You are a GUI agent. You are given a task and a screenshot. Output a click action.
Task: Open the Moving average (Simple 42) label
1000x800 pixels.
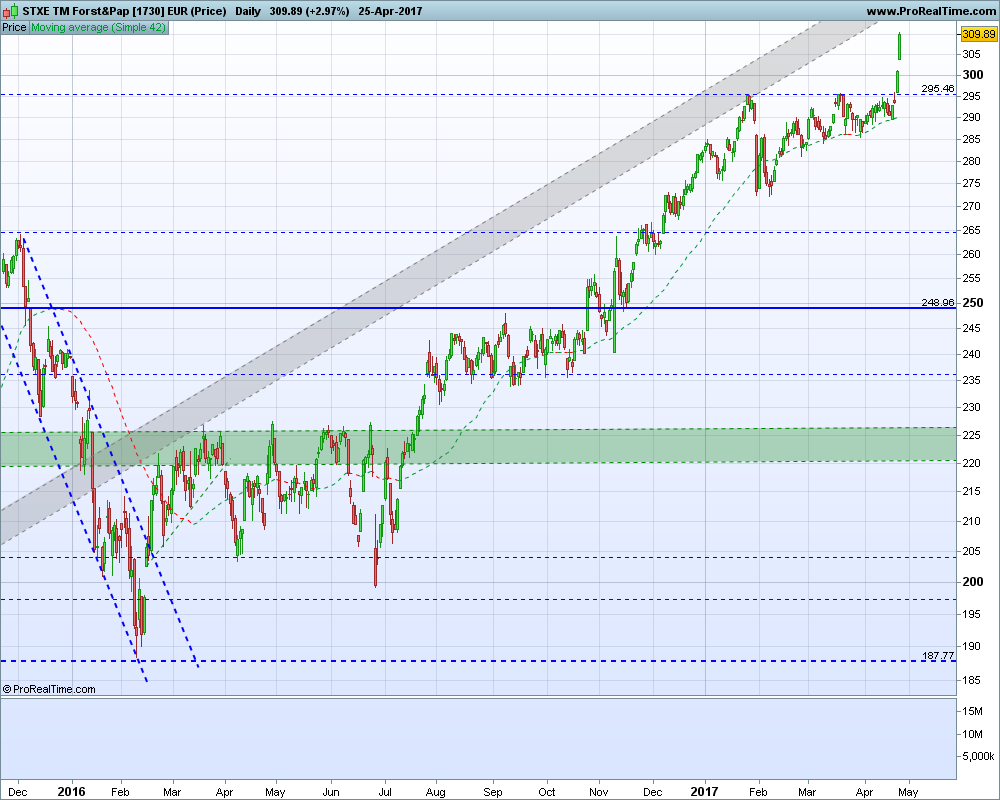(x=98, y=27)
